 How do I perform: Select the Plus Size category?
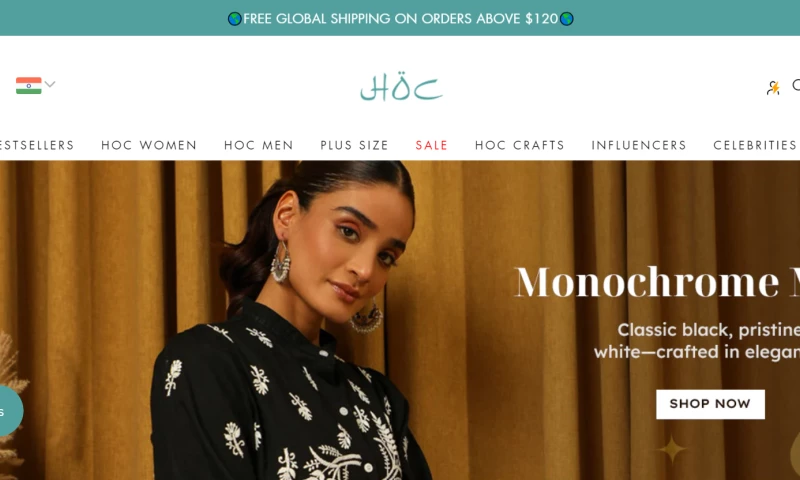click(x=355, y=145)
